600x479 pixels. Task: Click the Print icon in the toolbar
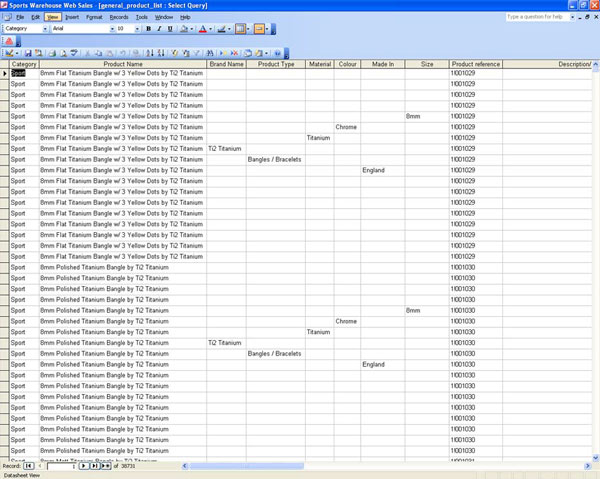(x=49, y=52)
